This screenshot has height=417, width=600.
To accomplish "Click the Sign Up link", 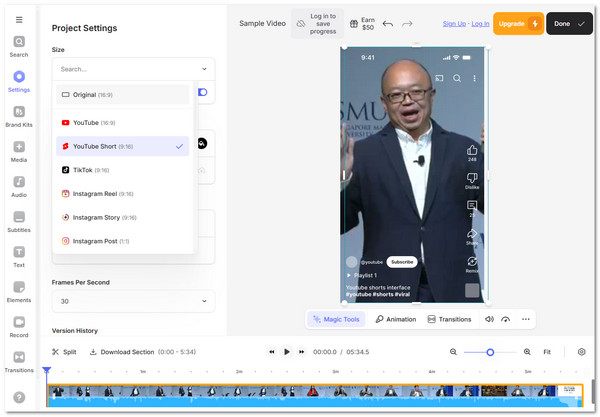I will 454,24.
